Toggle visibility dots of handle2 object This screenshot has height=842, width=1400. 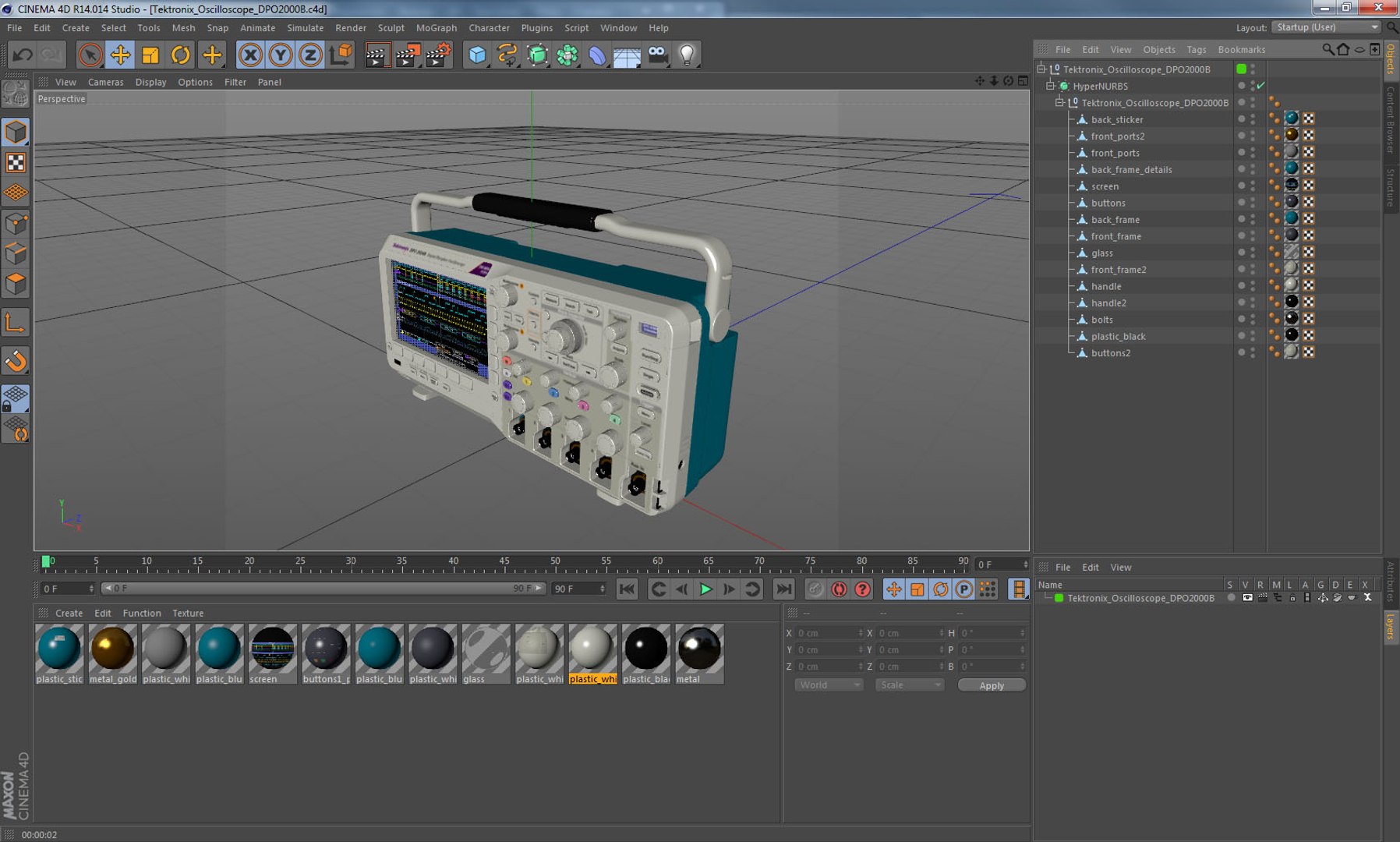1253,302
